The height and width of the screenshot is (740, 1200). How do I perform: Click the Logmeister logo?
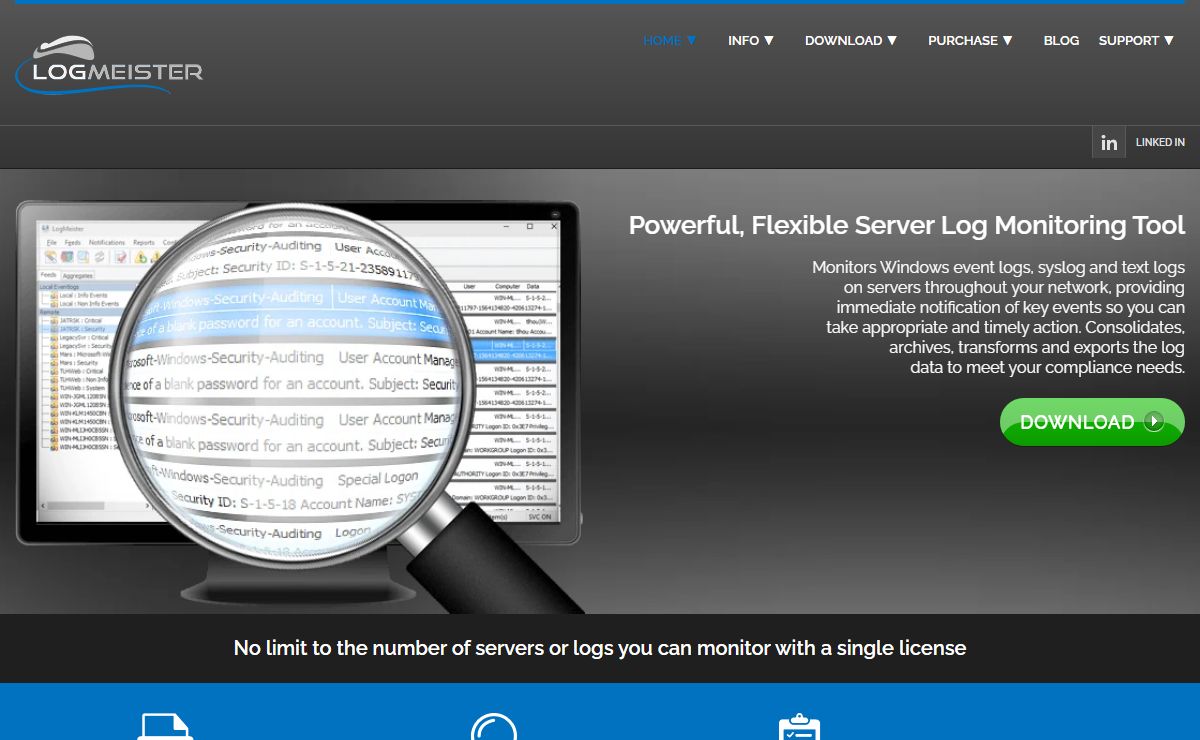tap(109, 65)
